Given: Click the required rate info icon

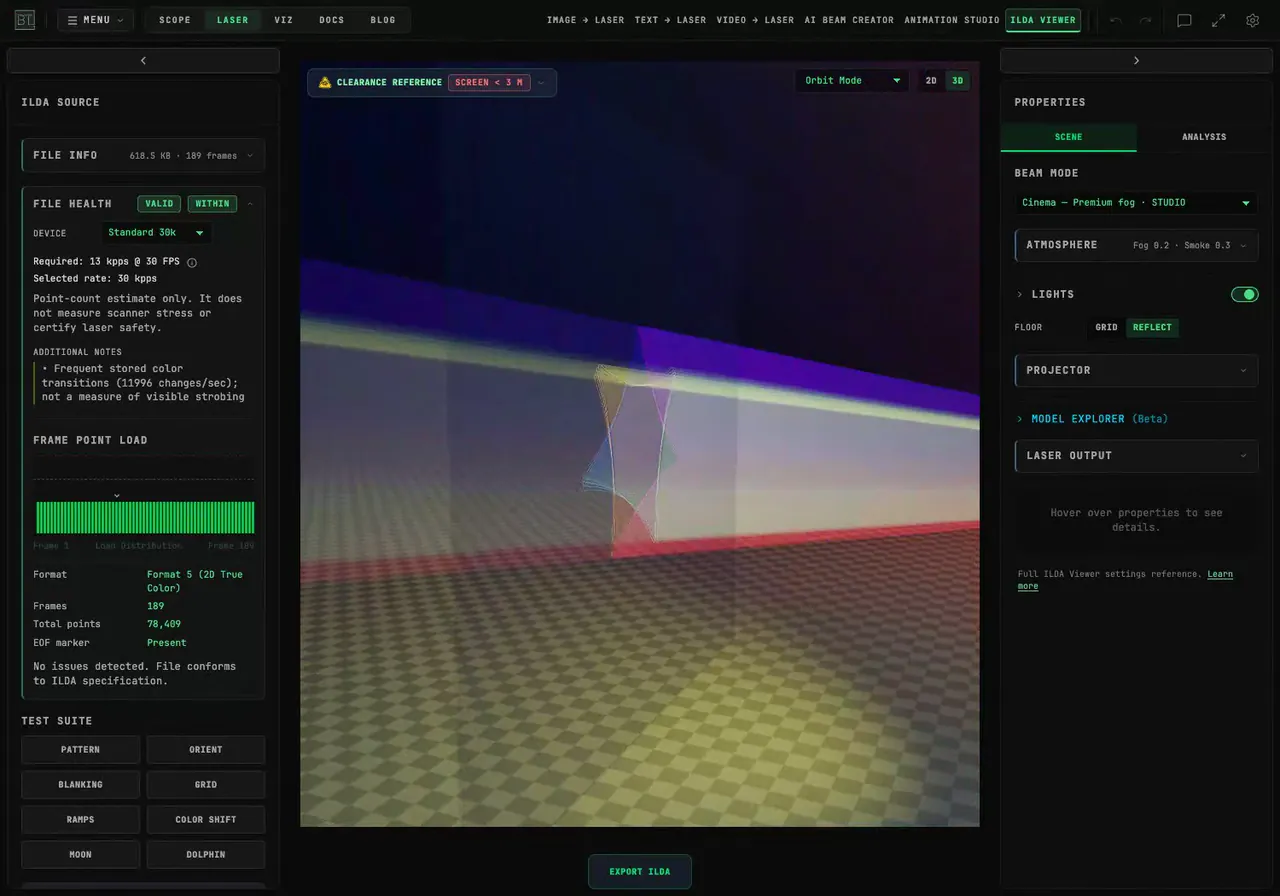Looking at the screenshot, I should (192, 263).
